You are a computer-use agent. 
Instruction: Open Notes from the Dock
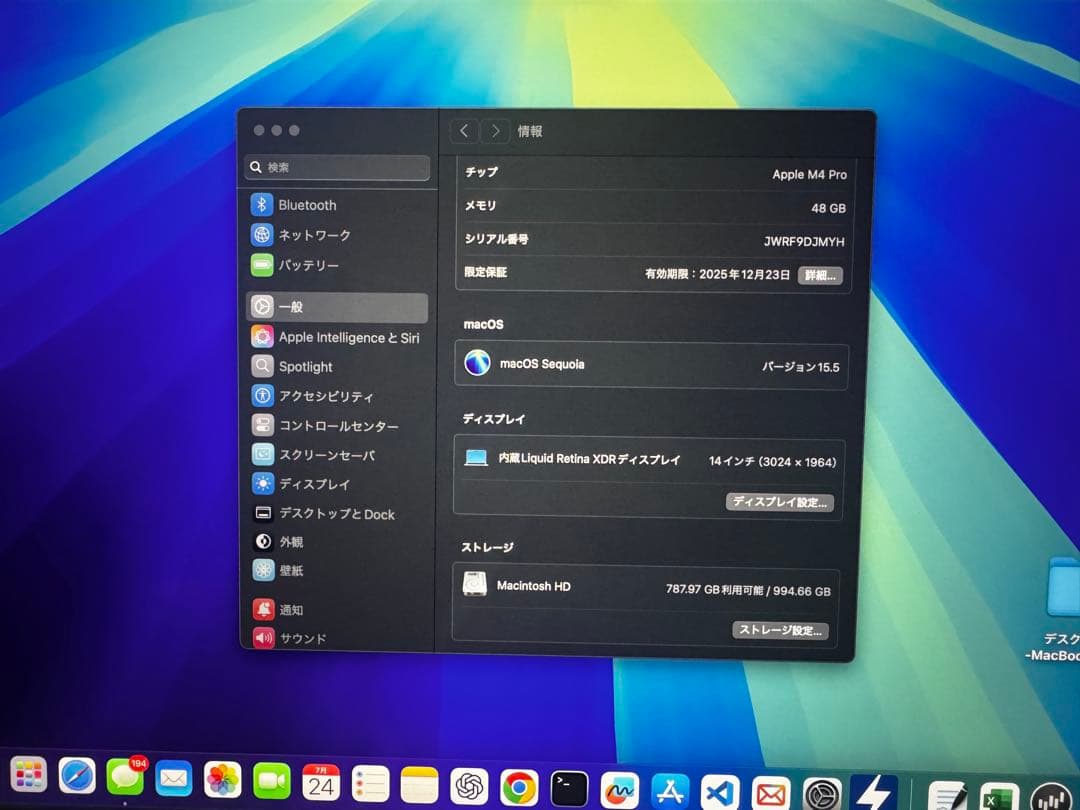point(419,785)
